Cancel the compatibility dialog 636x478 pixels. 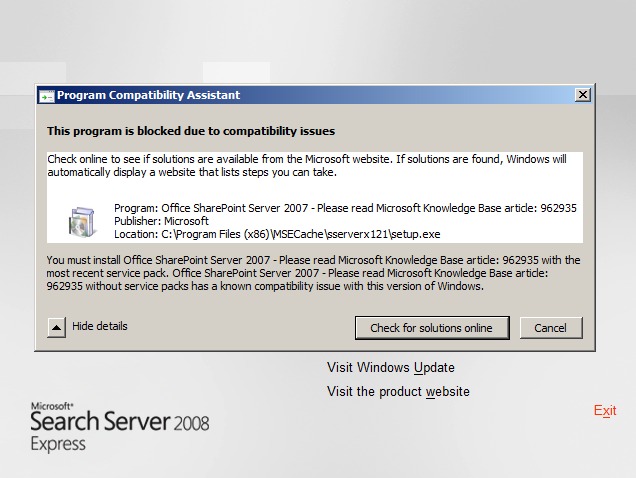tap(550, 328)
